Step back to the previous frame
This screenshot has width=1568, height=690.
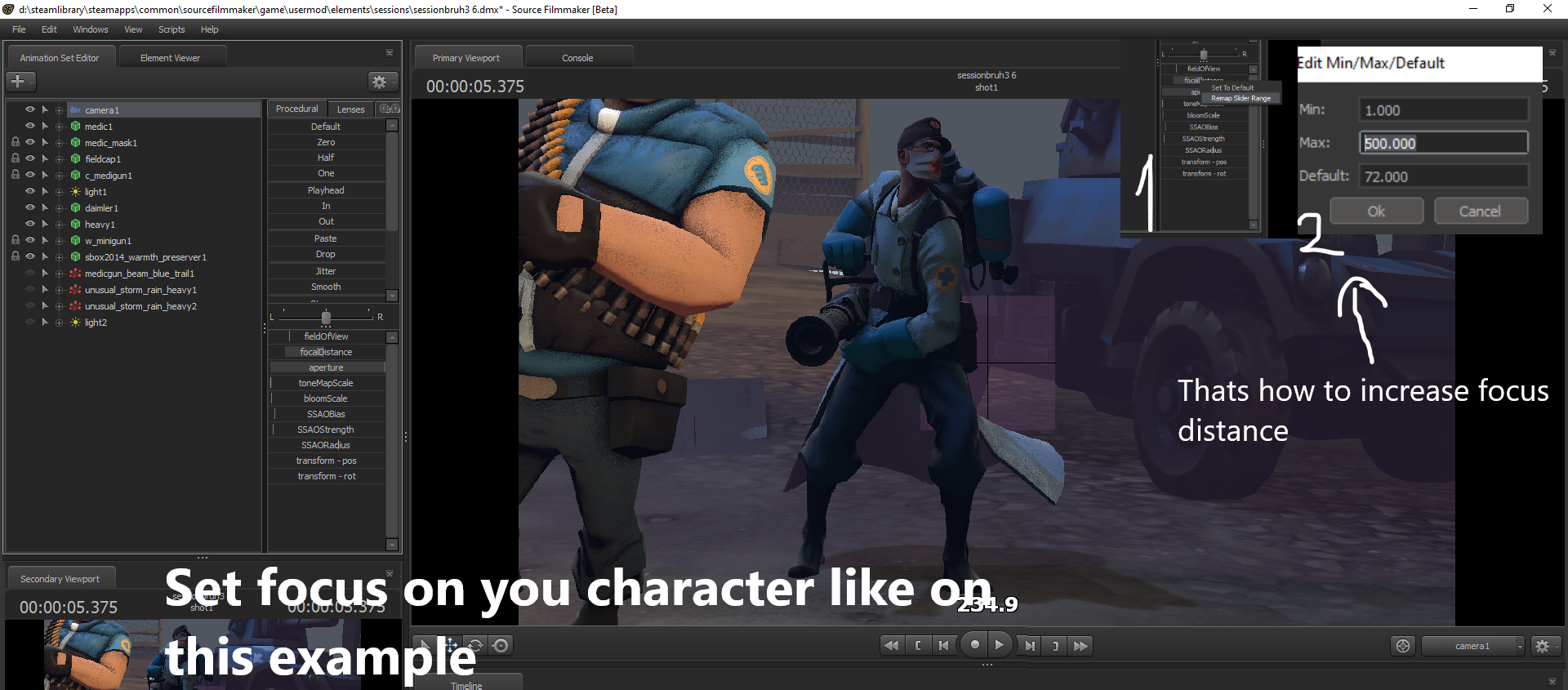point(944,645)
